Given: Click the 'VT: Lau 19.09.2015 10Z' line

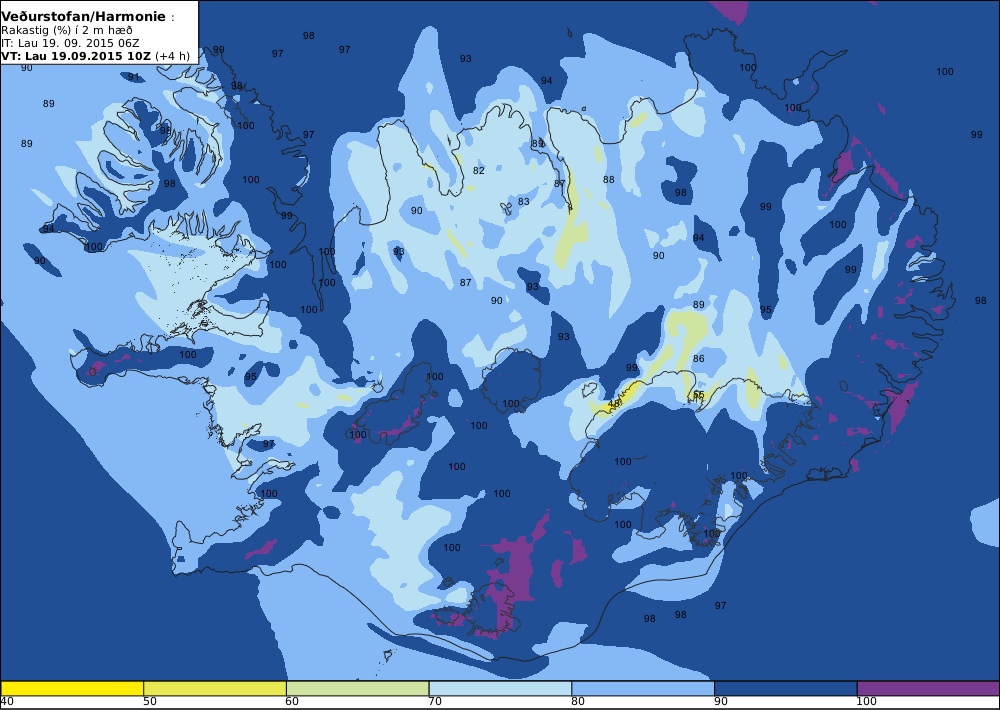Looking at the screenshot, I should pos(76,56).
